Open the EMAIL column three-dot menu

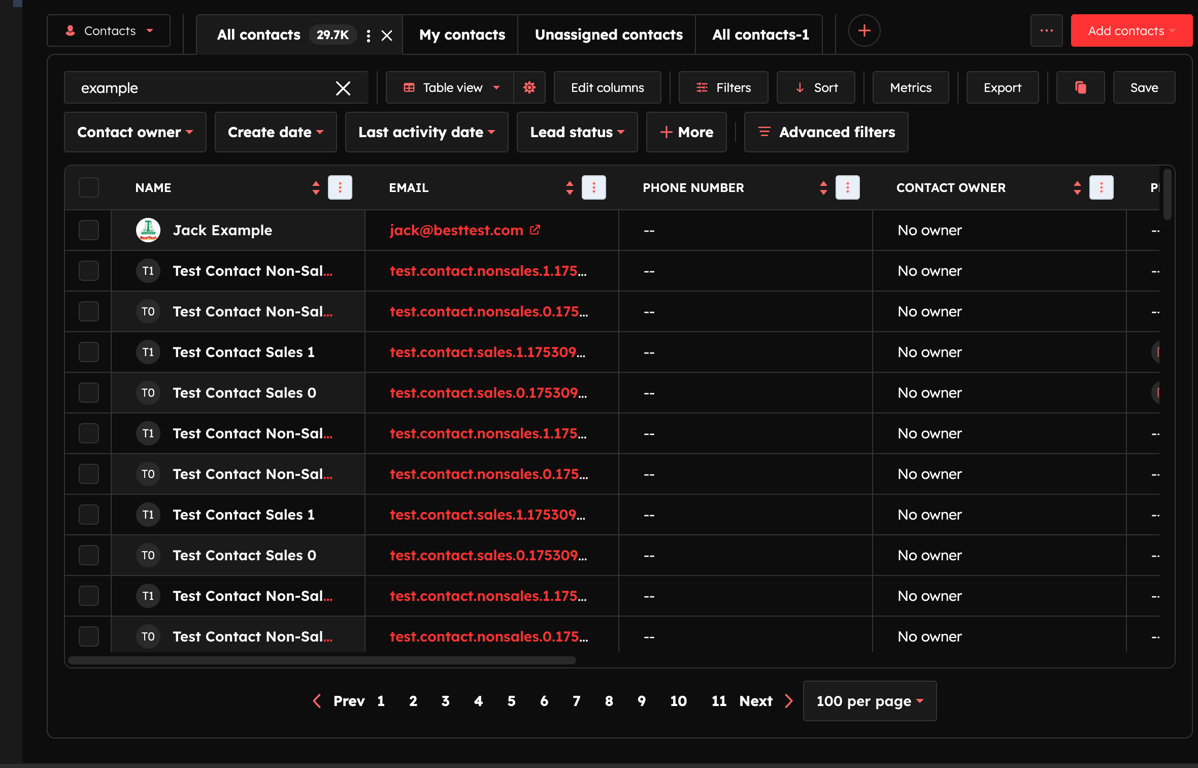[x=593, y=187]
